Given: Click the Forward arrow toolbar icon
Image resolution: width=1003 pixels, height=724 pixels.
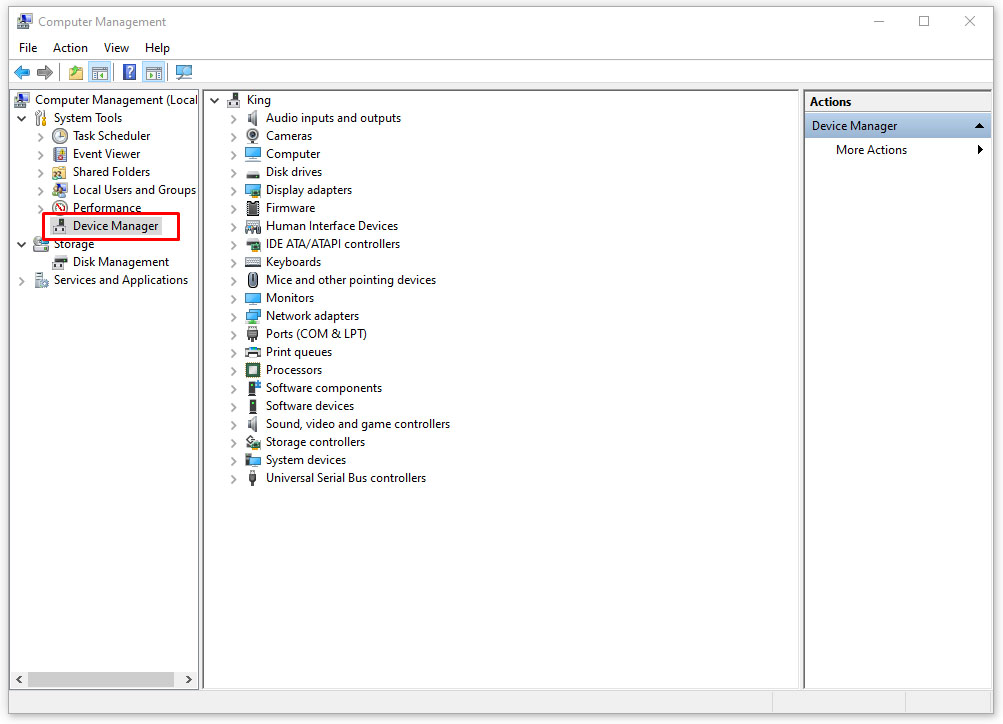Looking at the screenshot, I should click(x=45, y=72).
